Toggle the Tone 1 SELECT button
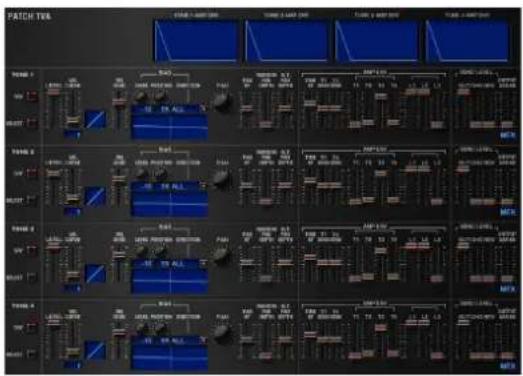Viewport: 523px width, 376px height. tap(32, 123)
